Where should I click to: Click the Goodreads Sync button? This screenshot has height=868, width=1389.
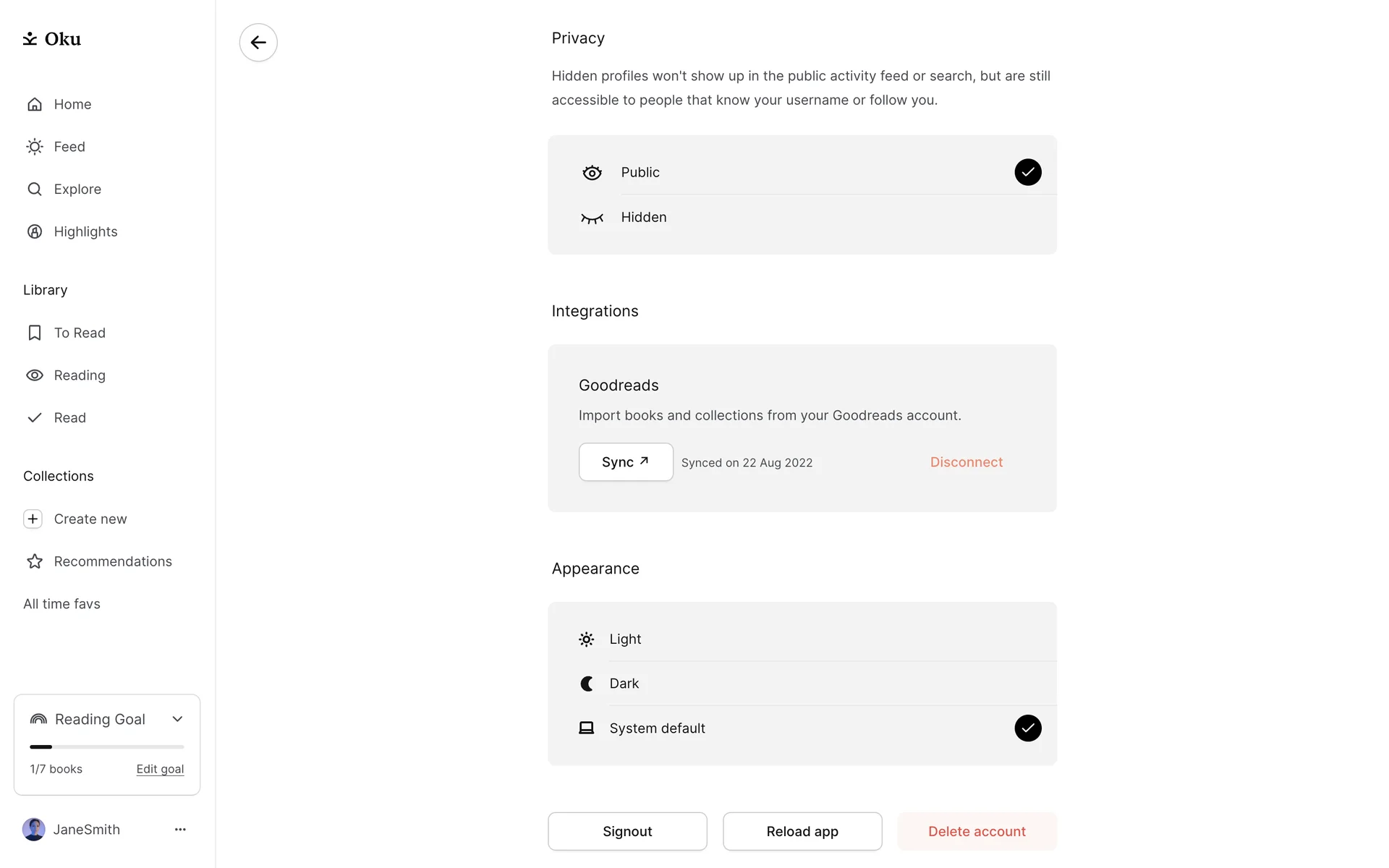pyautogui.click(x=626, y=462)
